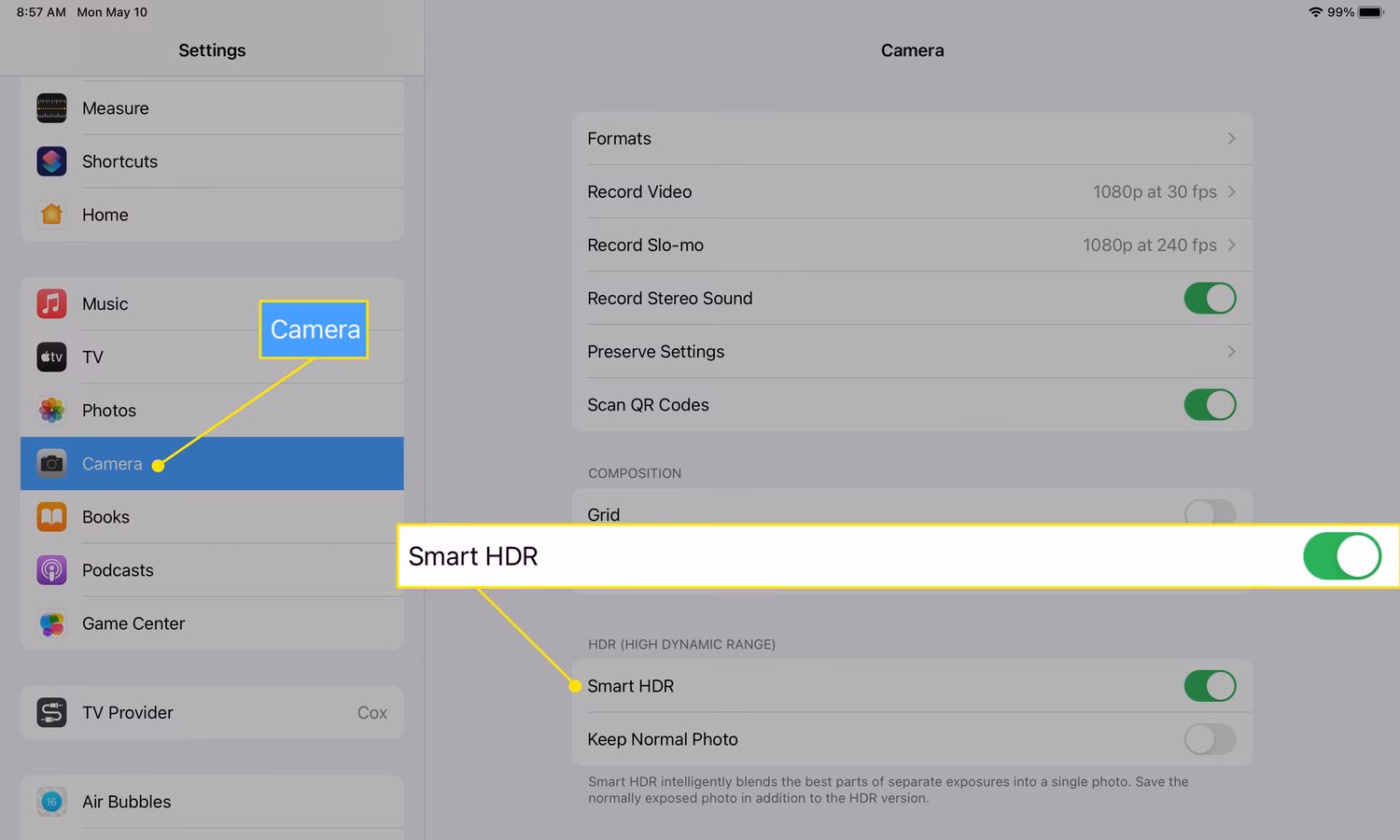Disable the Record Stereo Sound switch
Image resolution: width=1400 pixels, height=840 pixels.
pyautogui.click(x=1210, y=299)
